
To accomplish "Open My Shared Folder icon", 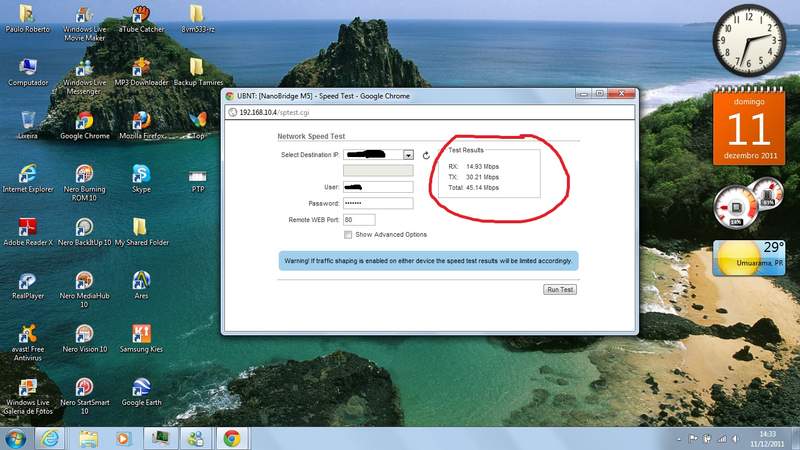I will tap(141, 232).
